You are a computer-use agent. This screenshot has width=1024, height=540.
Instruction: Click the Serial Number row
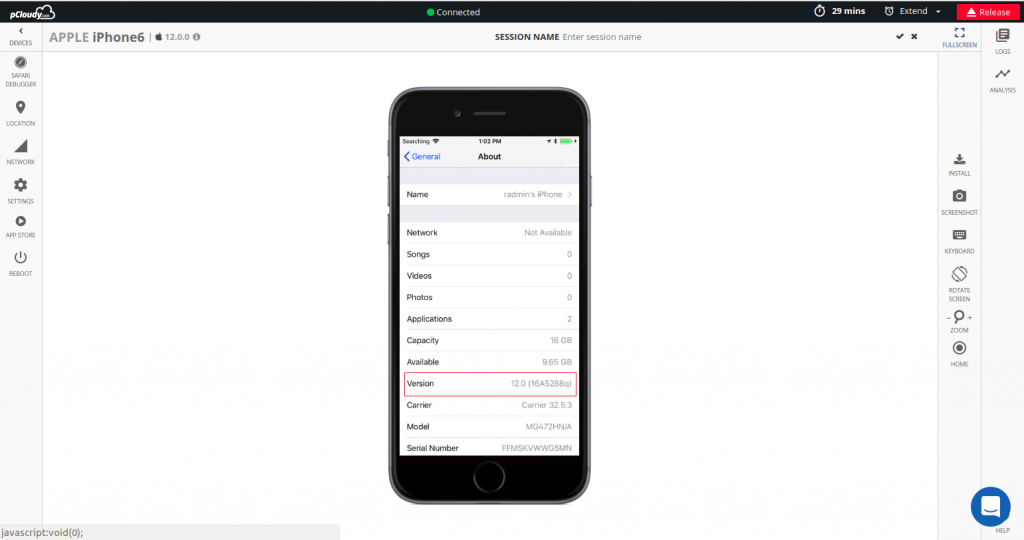click(489, 448)
